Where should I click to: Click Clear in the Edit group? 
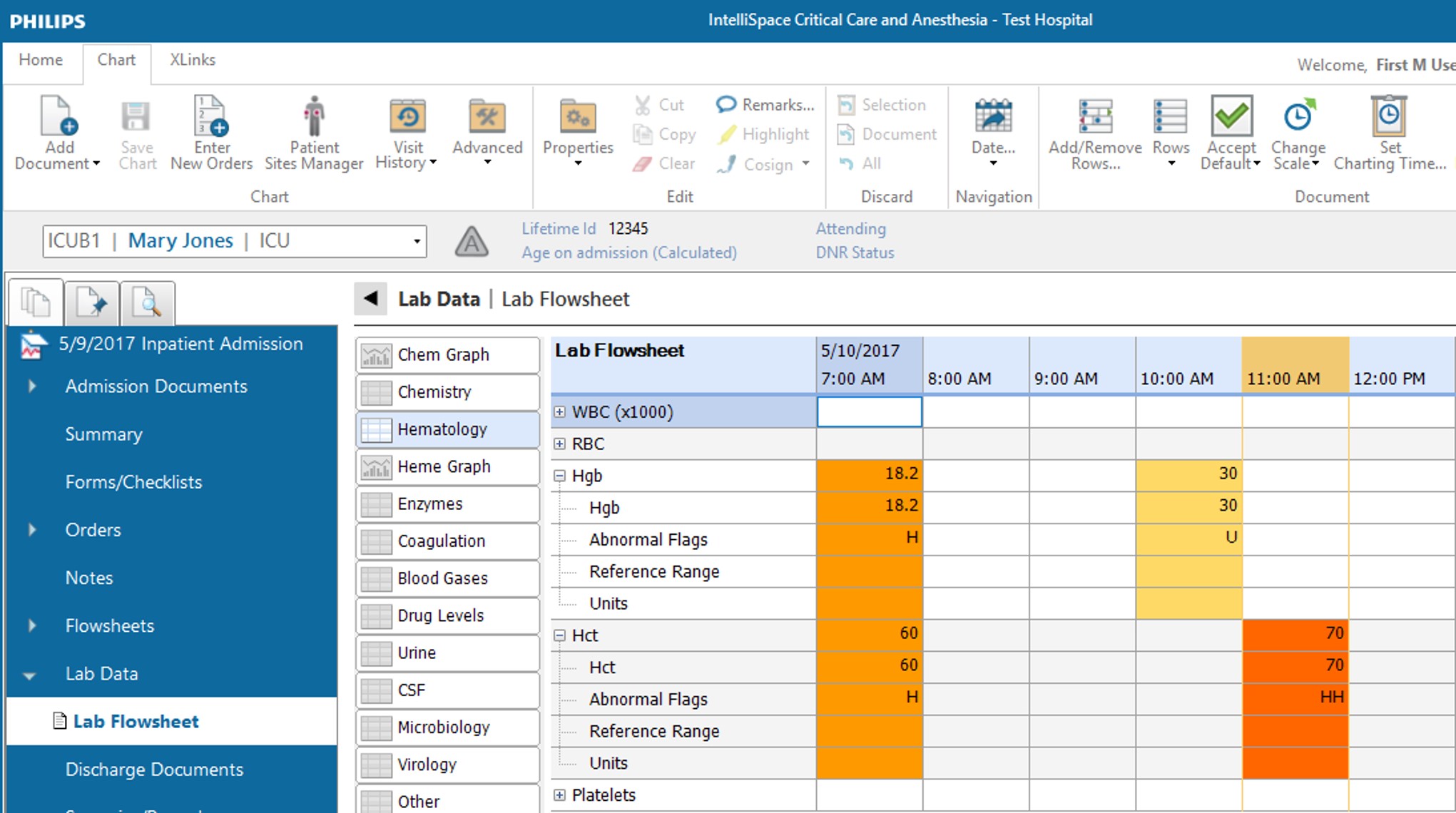coord(663,163)
